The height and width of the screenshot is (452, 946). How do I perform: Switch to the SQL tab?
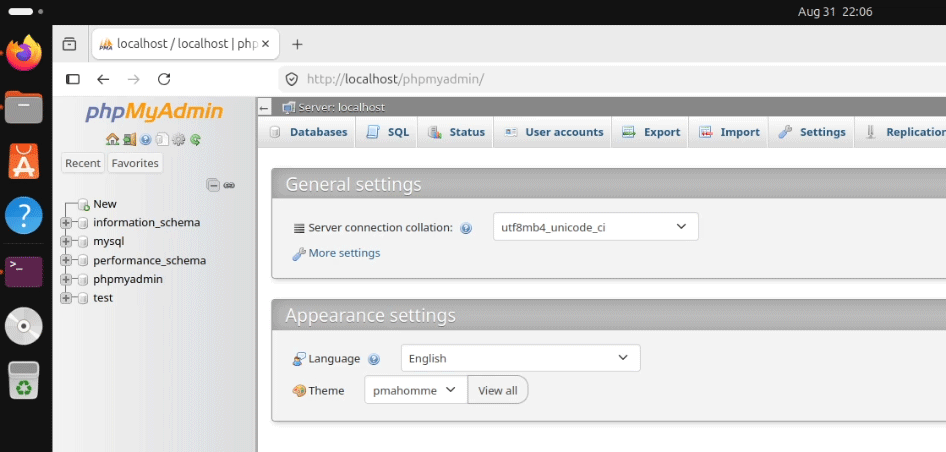[x=387, y=132]
